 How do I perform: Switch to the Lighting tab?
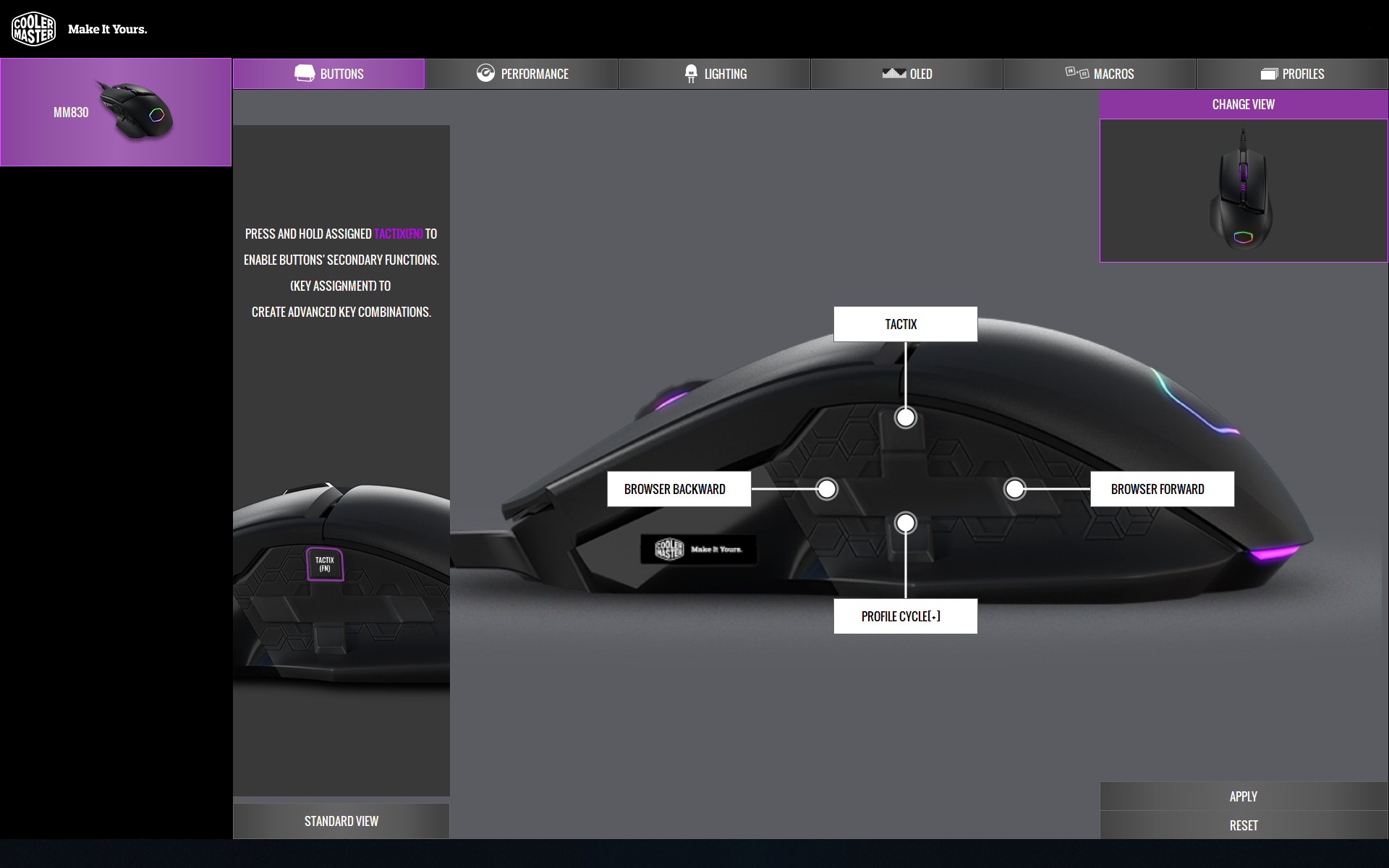pos(714,74)
